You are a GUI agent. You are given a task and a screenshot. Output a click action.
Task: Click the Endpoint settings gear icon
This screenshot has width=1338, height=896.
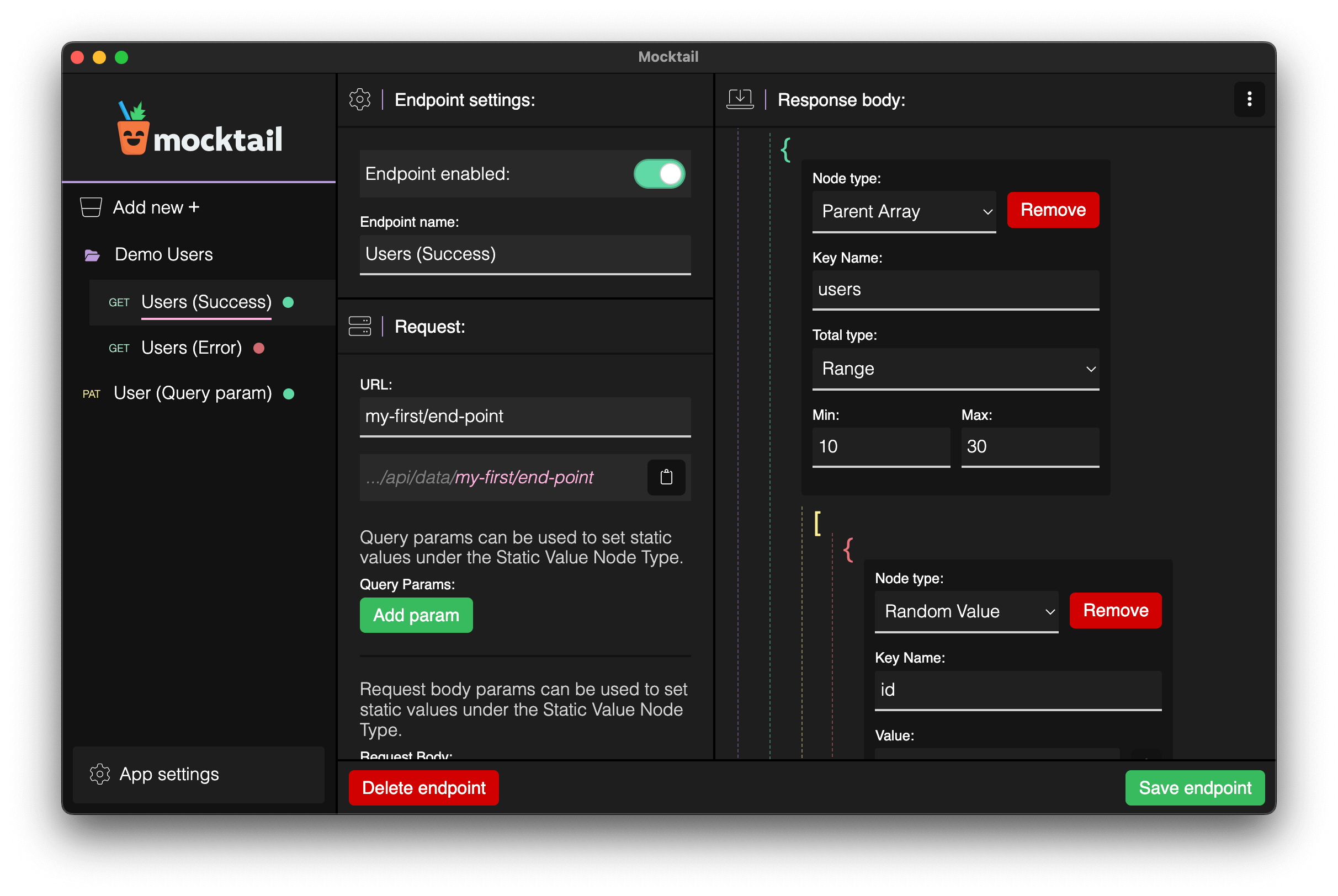click(x=359, y=99)
